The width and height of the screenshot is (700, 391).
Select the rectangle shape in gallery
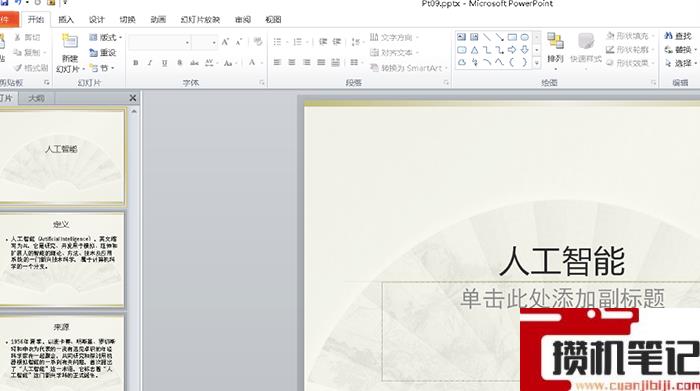[512, 37]
